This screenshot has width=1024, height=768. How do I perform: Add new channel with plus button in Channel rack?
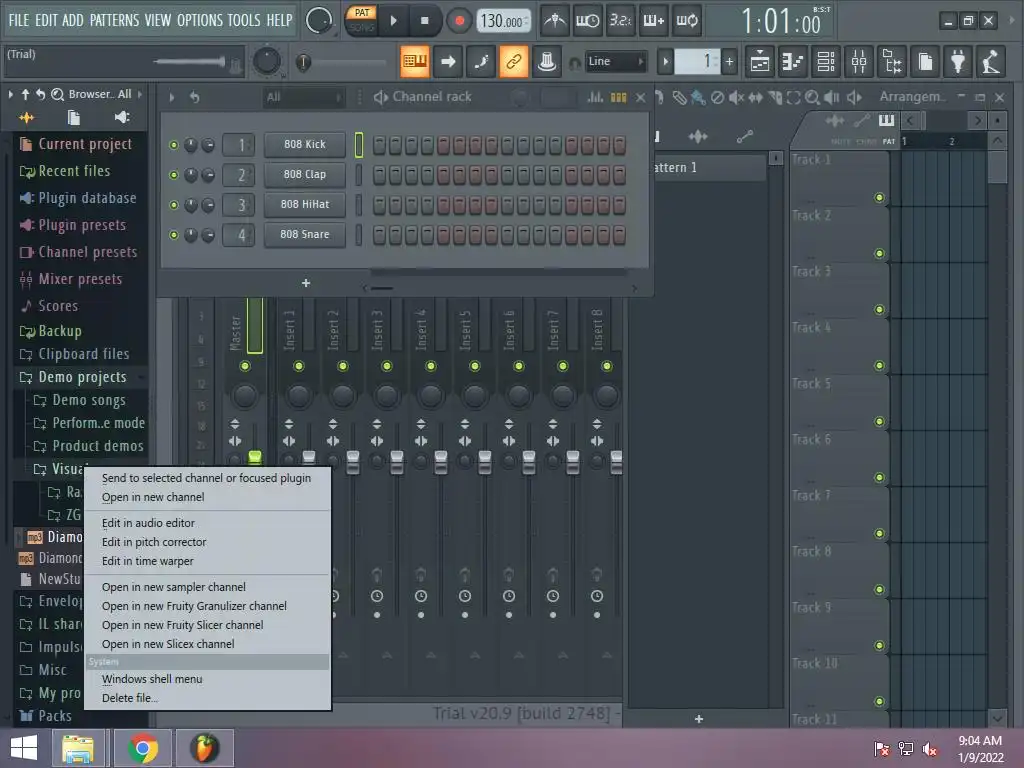click(306, 283)
